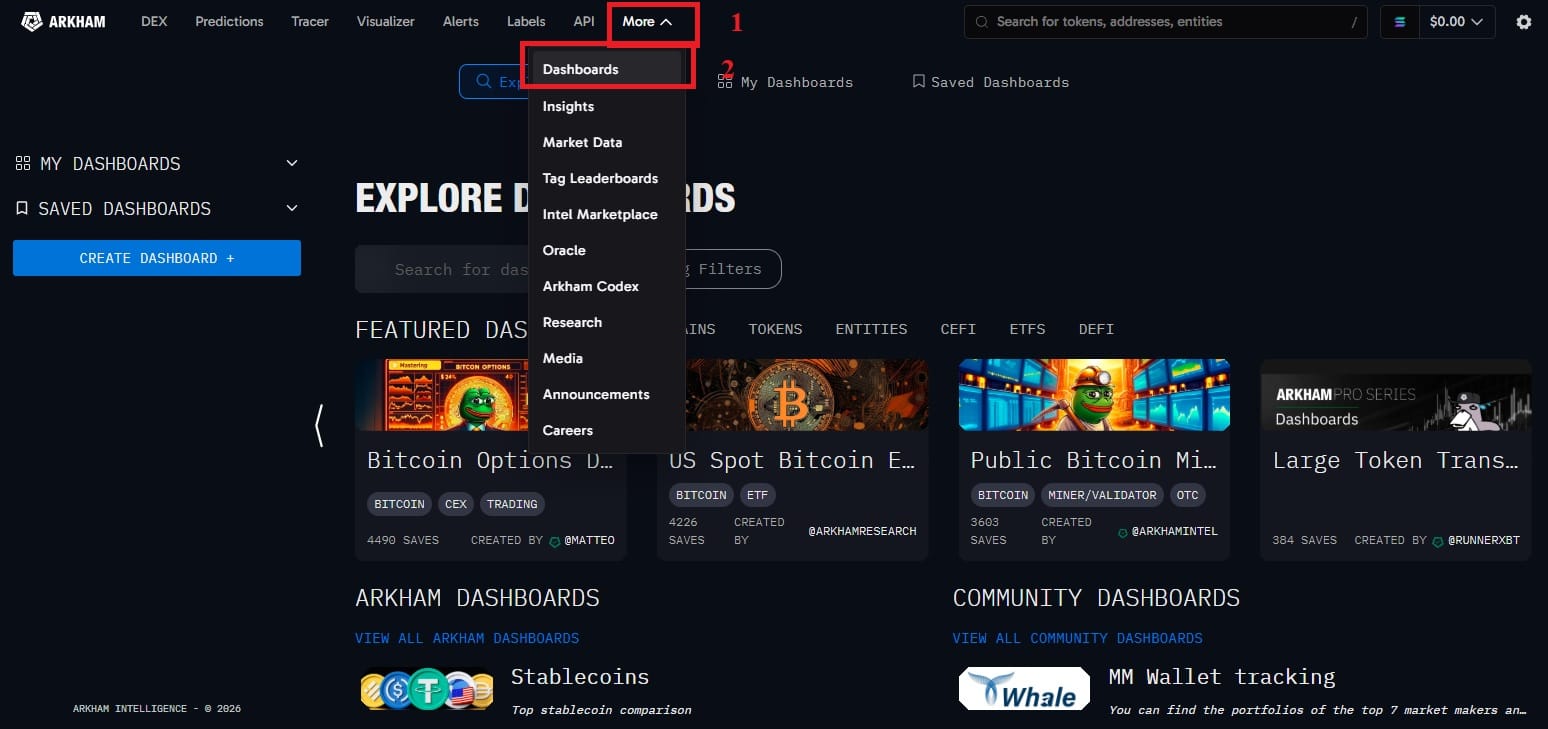Click the Arkham logo
Screen dimensions: 1548x729
click(63, 21)
